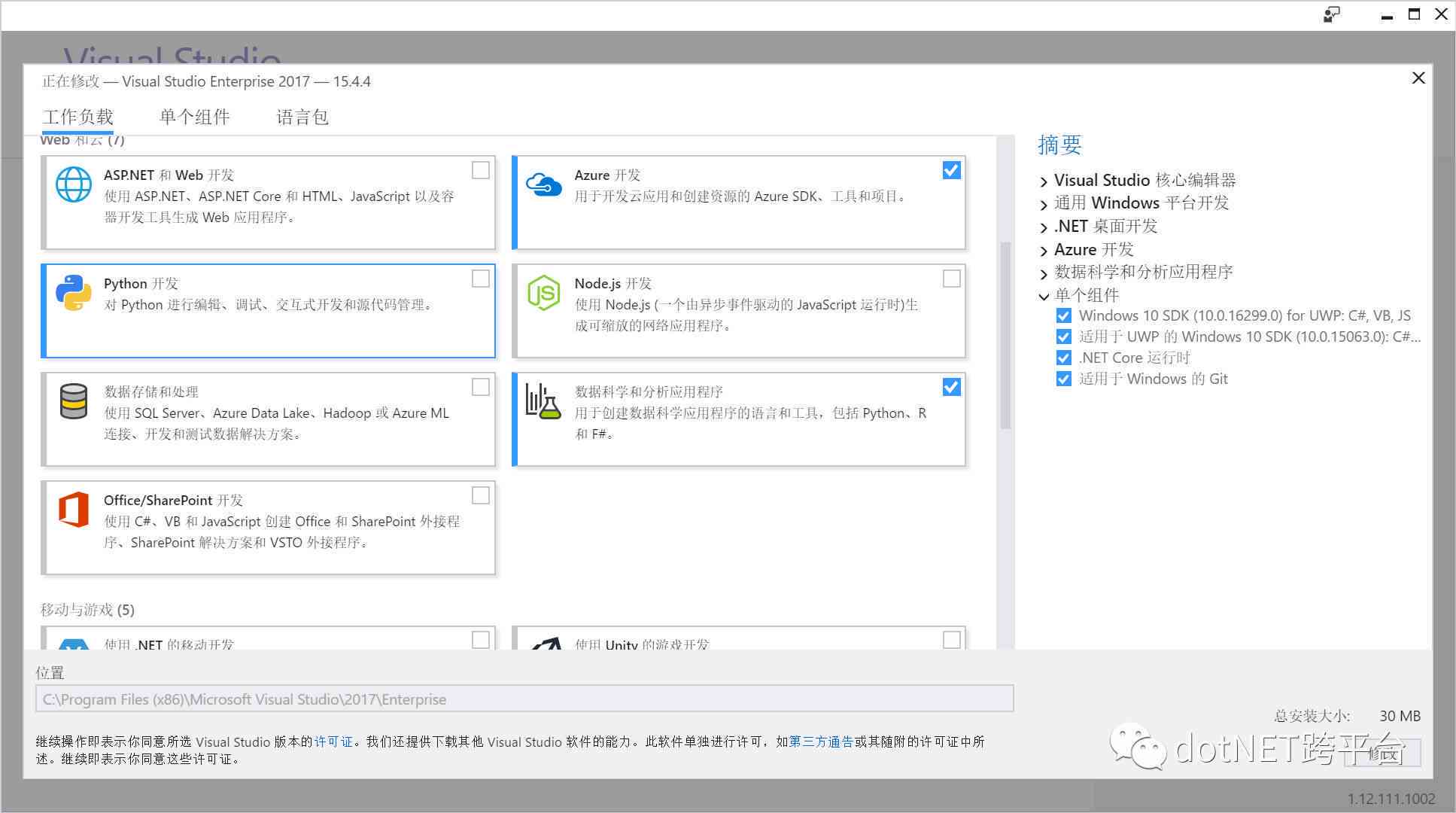Switch to 单个组件 tab

[x=194, y=117]
